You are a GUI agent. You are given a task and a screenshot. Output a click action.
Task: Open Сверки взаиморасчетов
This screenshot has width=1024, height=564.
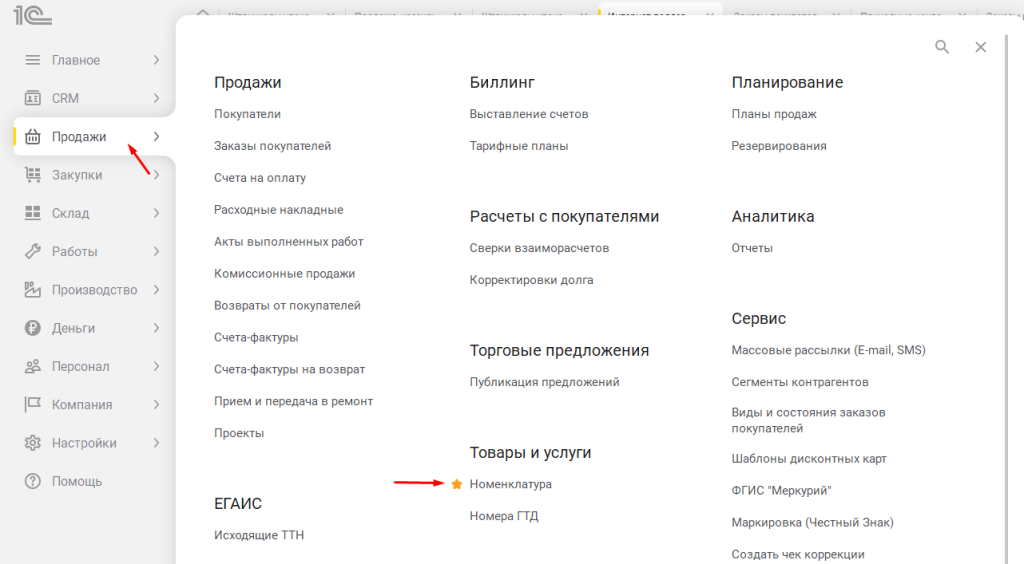point(539,248)
